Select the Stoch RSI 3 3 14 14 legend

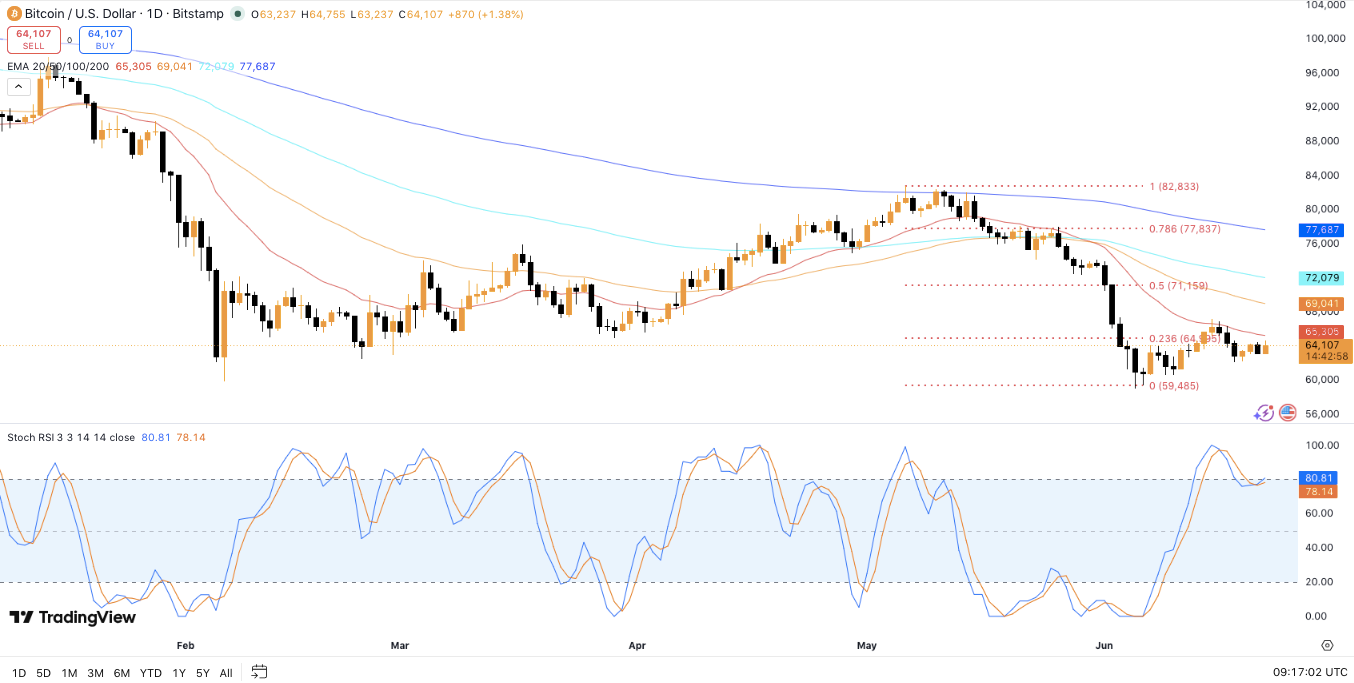tap(71, 437)
